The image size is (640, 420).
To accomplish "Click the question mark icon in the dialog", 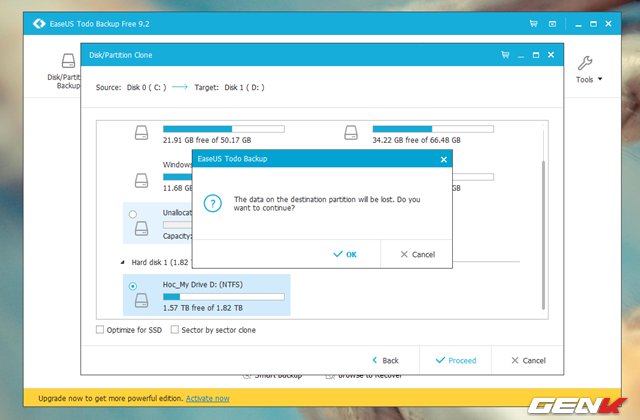I will [213, 203].
